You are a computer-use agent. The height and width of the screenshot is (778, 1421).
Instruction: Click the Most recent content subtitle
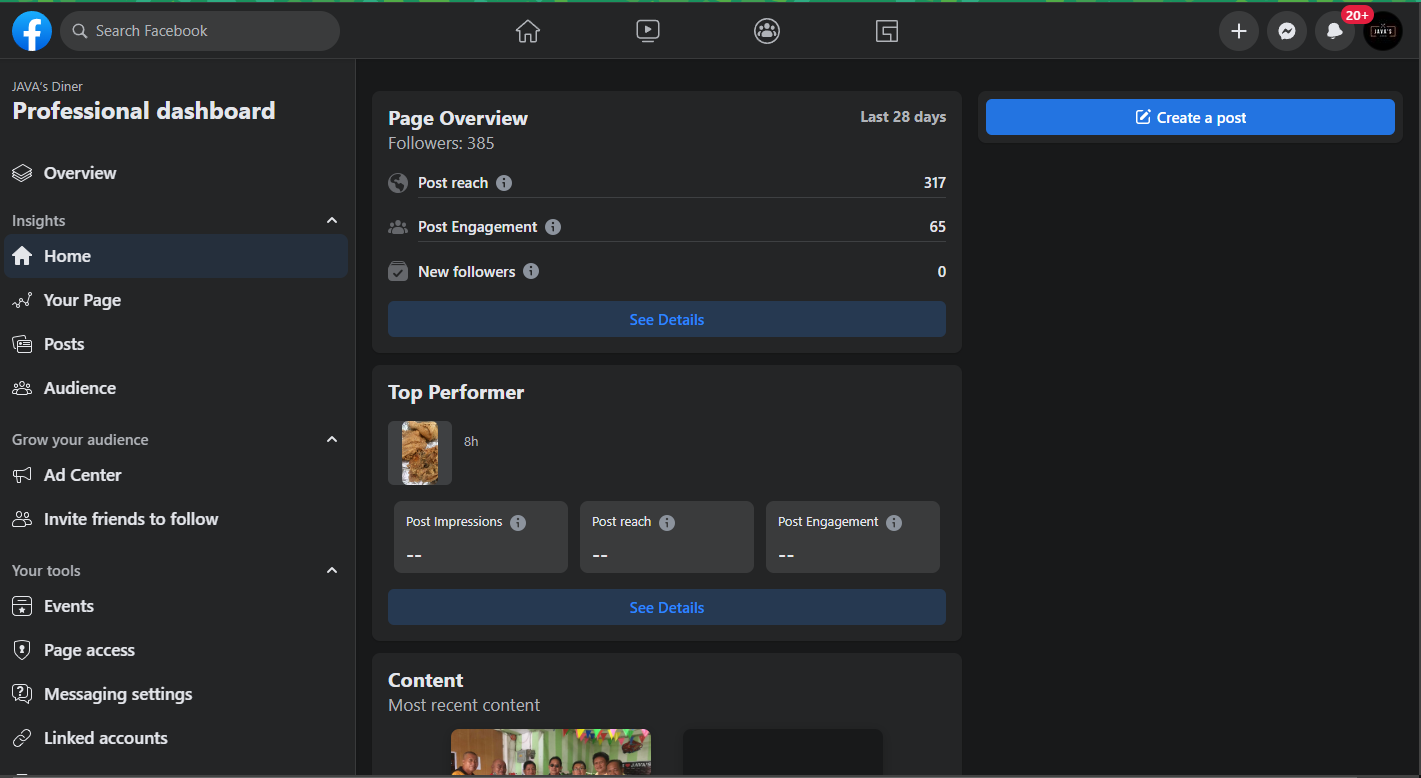464,705
